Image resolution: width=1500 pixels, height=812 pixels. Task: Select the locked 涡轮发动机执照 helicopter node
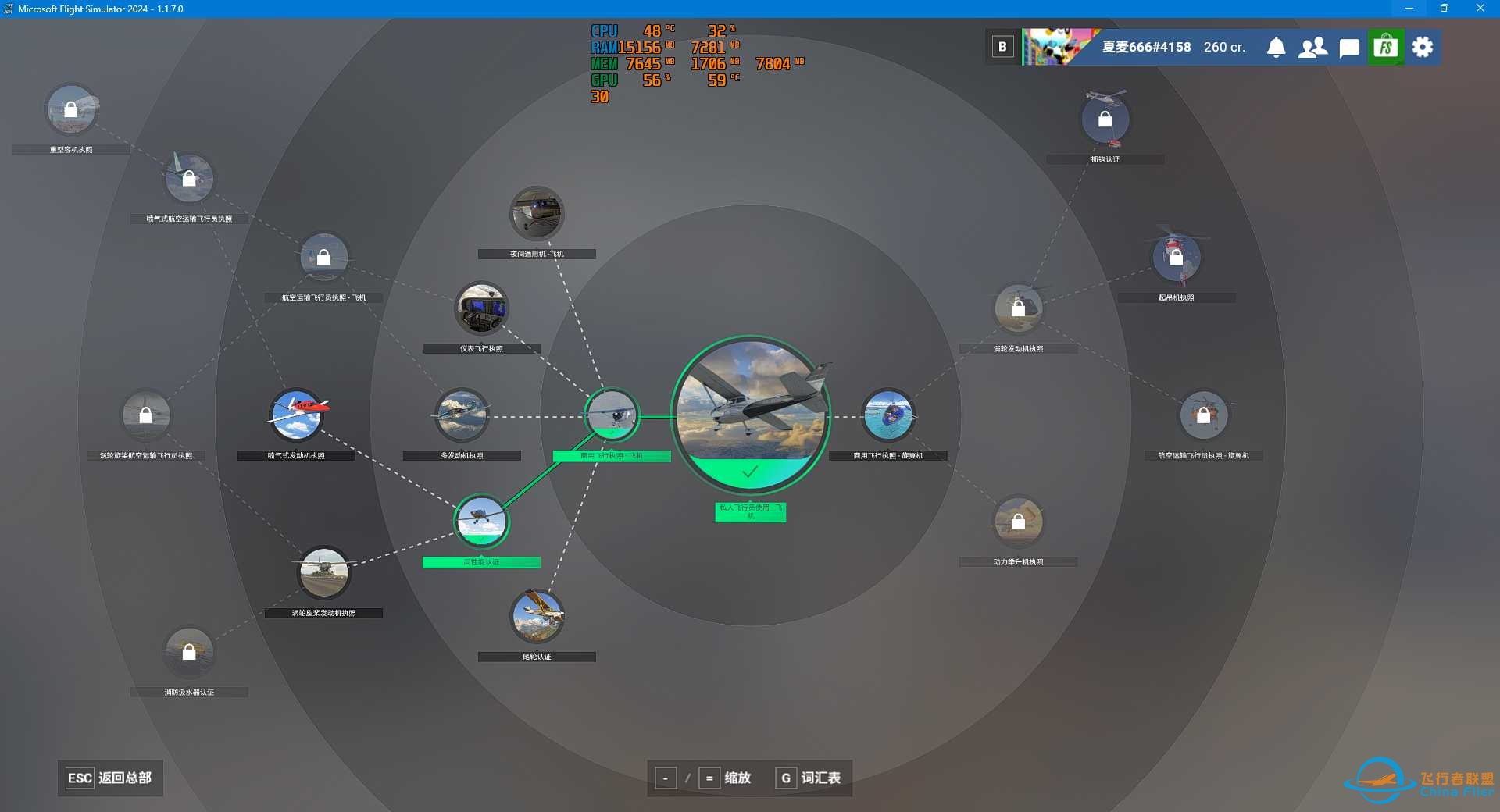tap(1018, 308)
